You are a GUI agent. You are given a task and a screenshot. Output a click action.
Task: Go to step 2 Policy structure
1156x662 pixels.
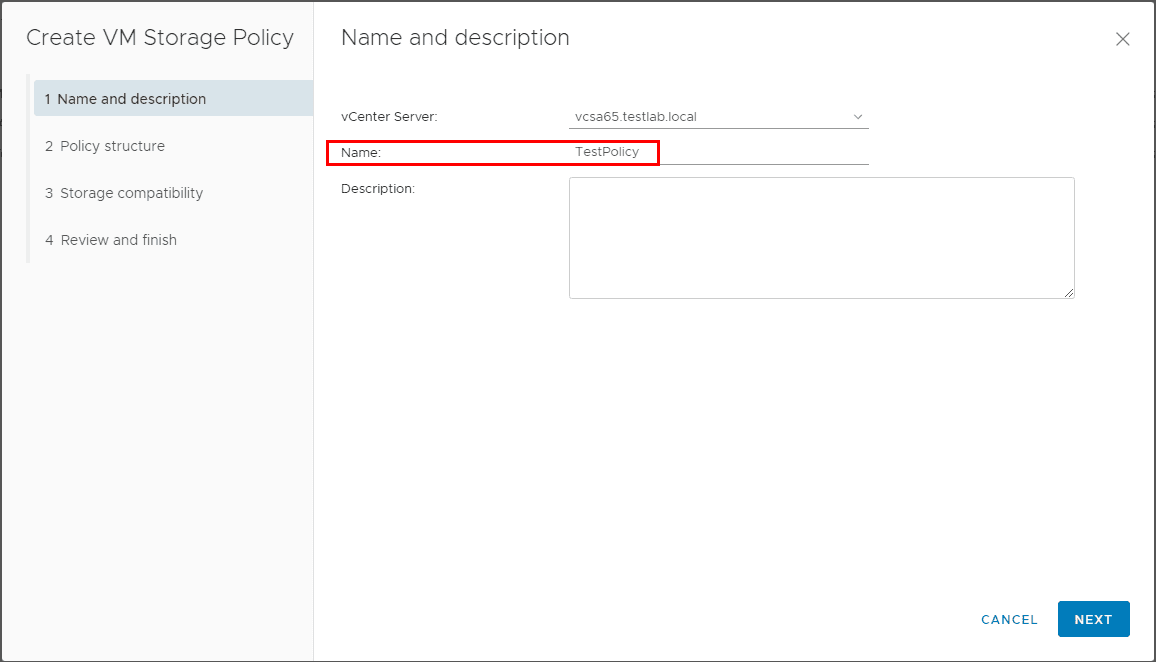(x=112, y=146)
